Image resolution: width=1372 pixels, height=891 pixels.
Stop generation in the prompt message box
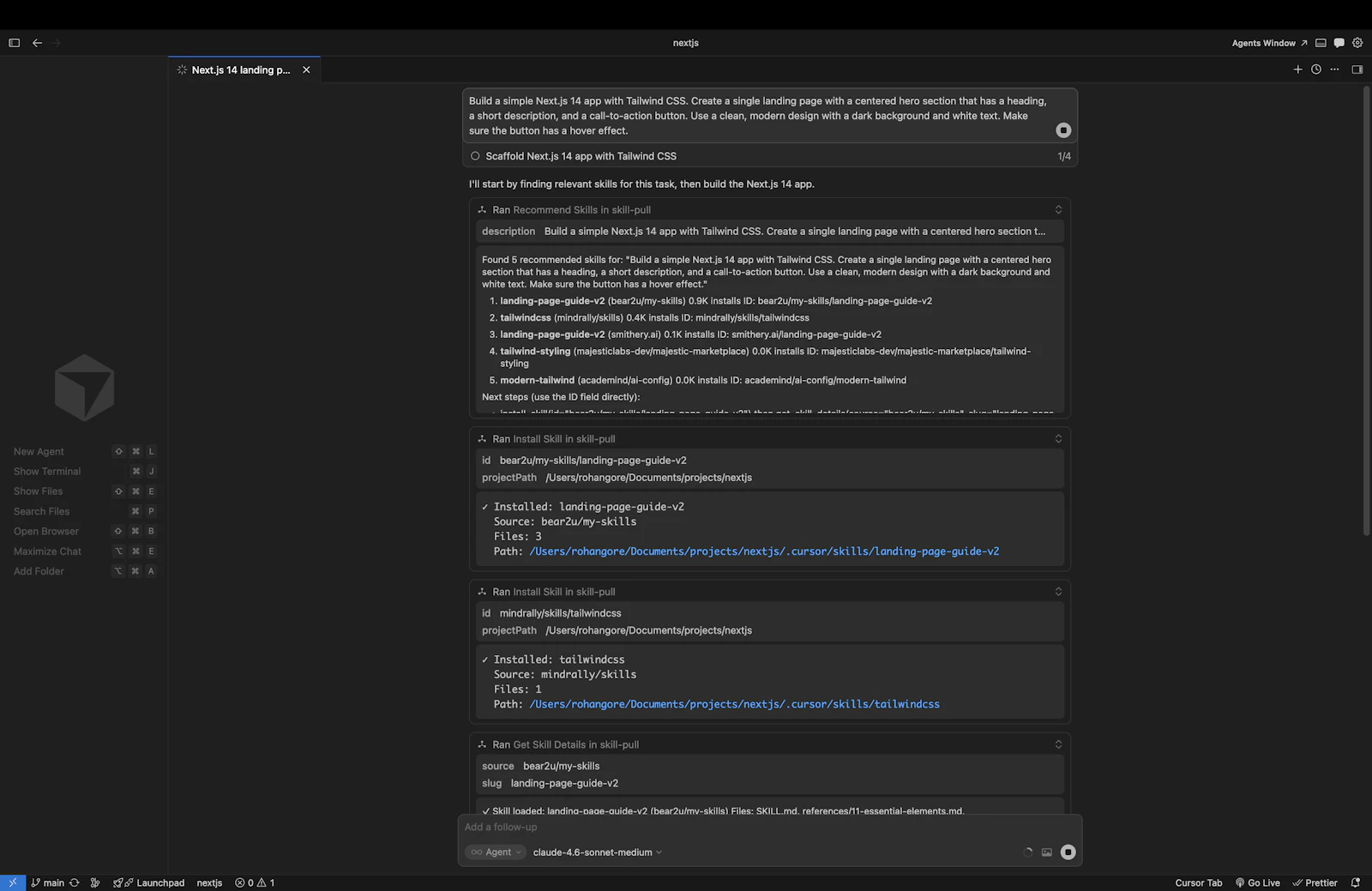(x=1063, y=130)
